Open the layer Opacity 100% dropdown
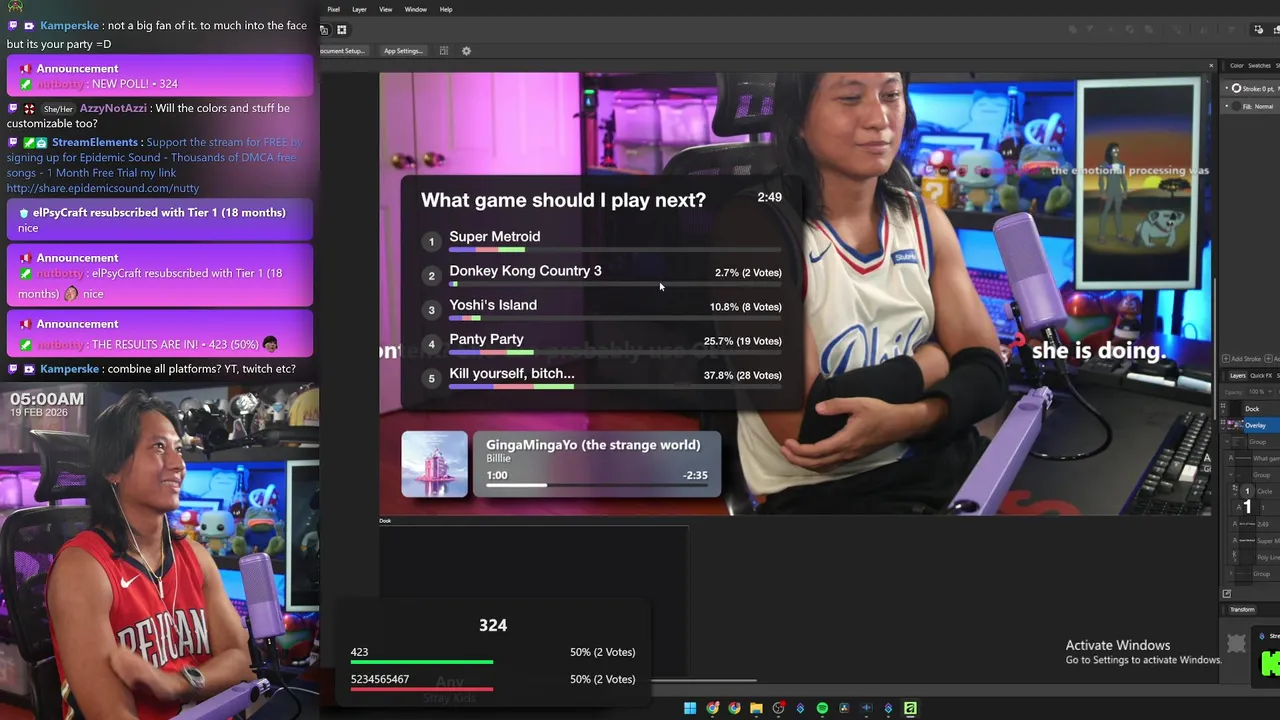Screen dimensions: 1280x720 pyautogui.click(x=1257, y=391)
